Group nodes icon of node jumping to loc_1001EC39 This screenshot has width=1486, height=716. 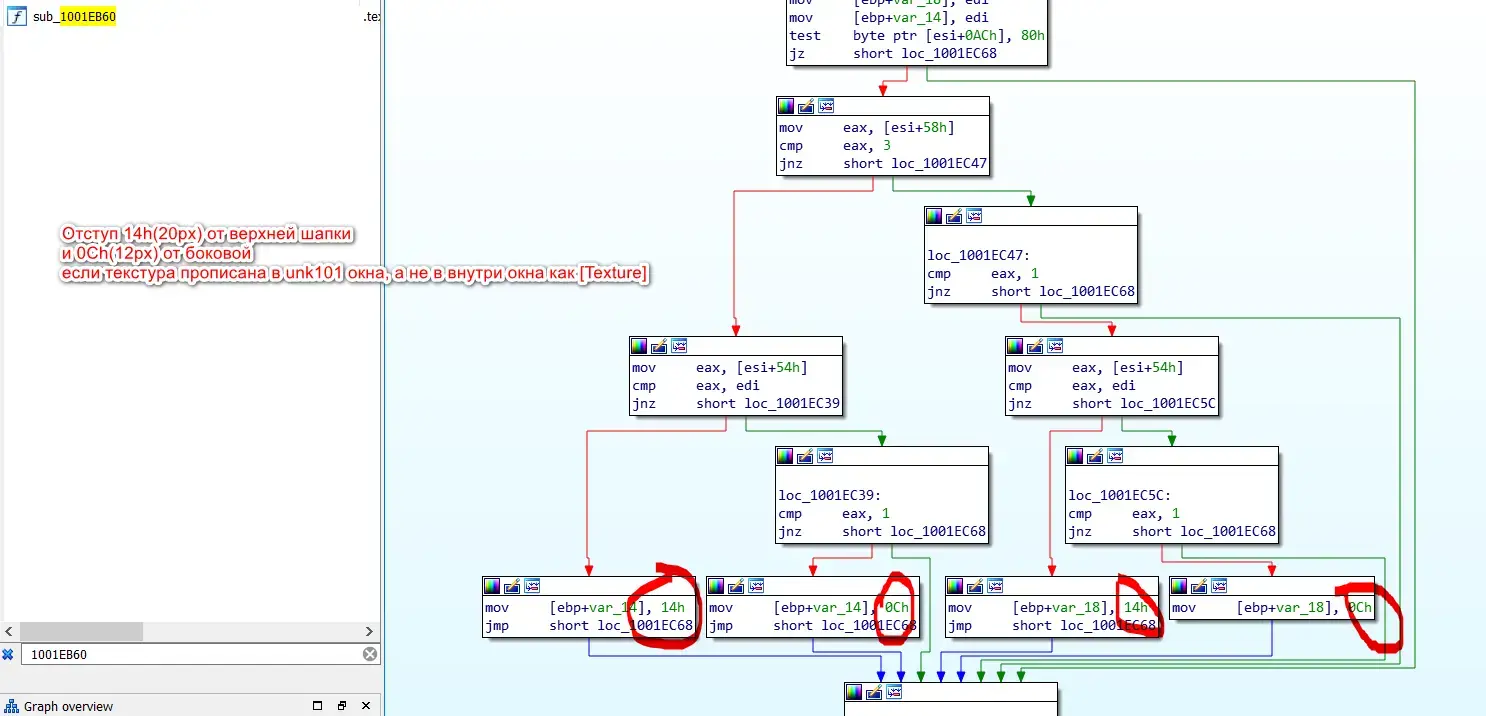click(679, 346)
